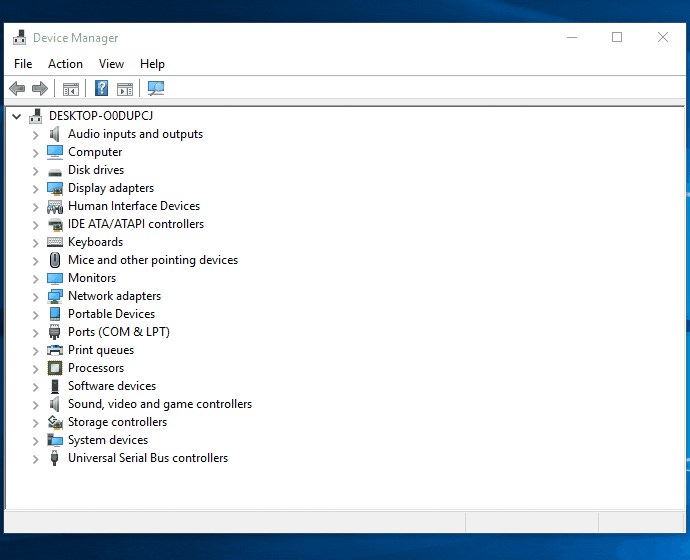Open the Action menu
690x560 pixels.
point(65,64)
